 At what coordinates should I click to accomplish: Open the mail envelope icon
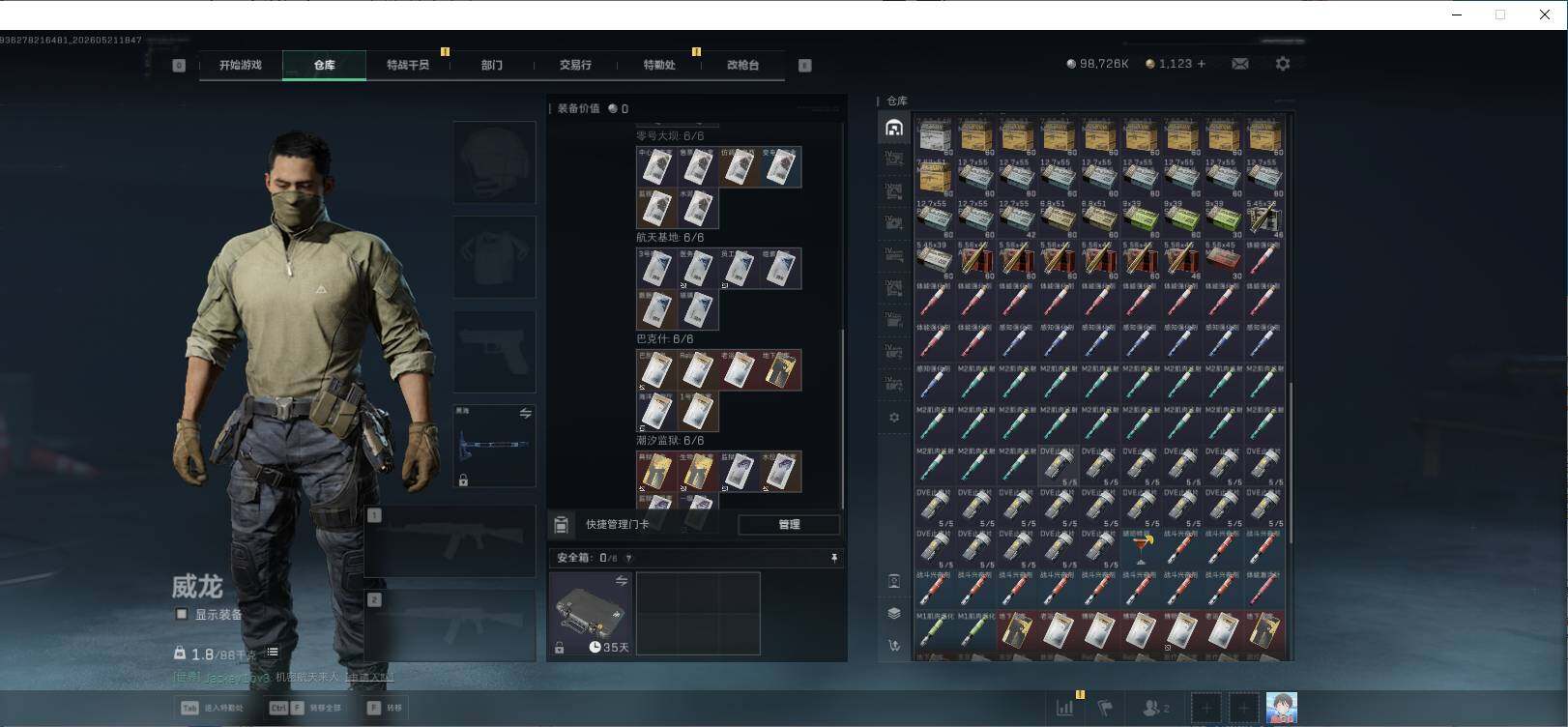click(x=1240, y=64)
